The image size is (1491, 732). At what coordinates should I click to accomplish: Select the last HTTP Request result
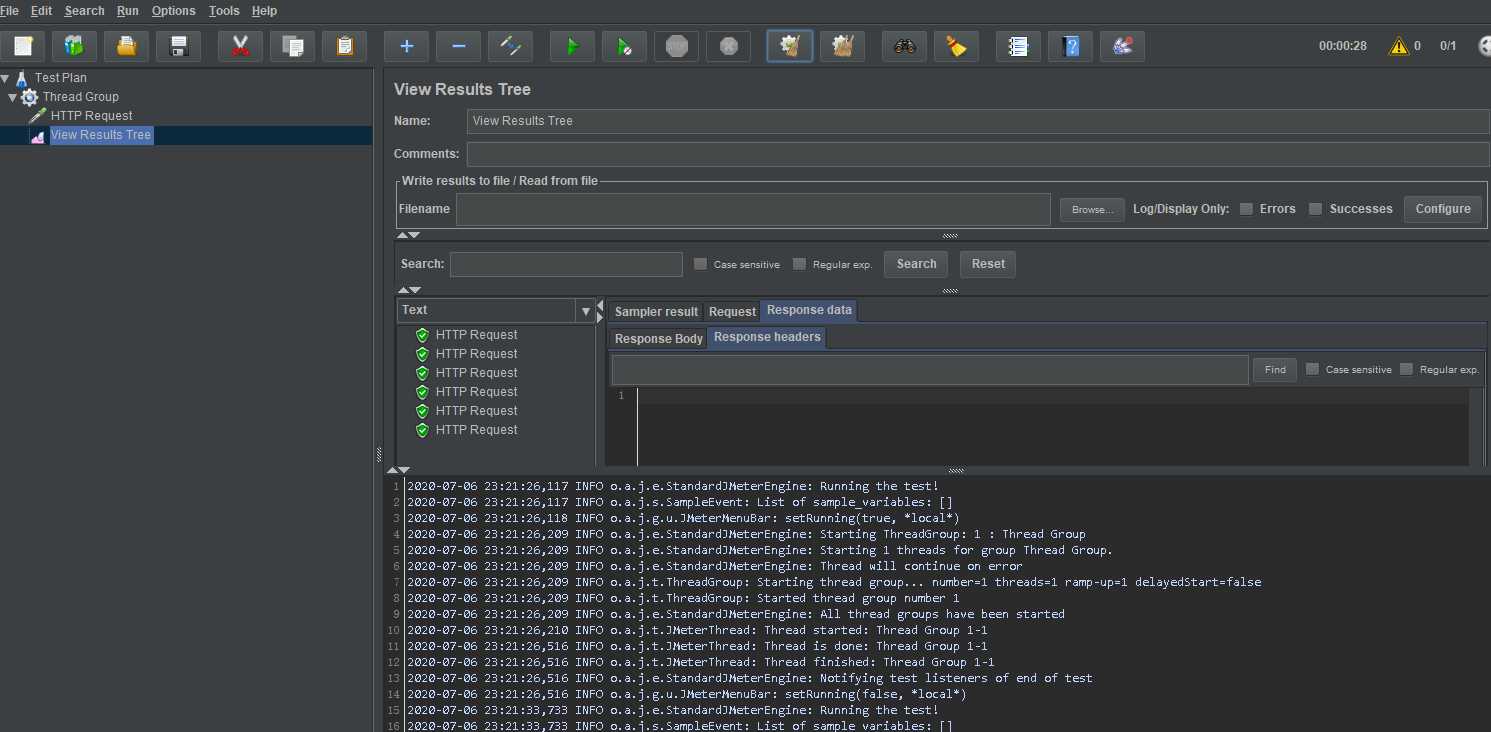click(x=476, y=430)
